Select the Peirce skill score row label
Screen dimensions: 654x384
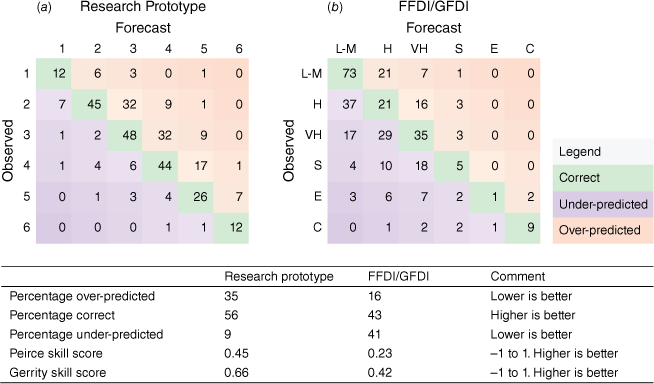[56, 354]
